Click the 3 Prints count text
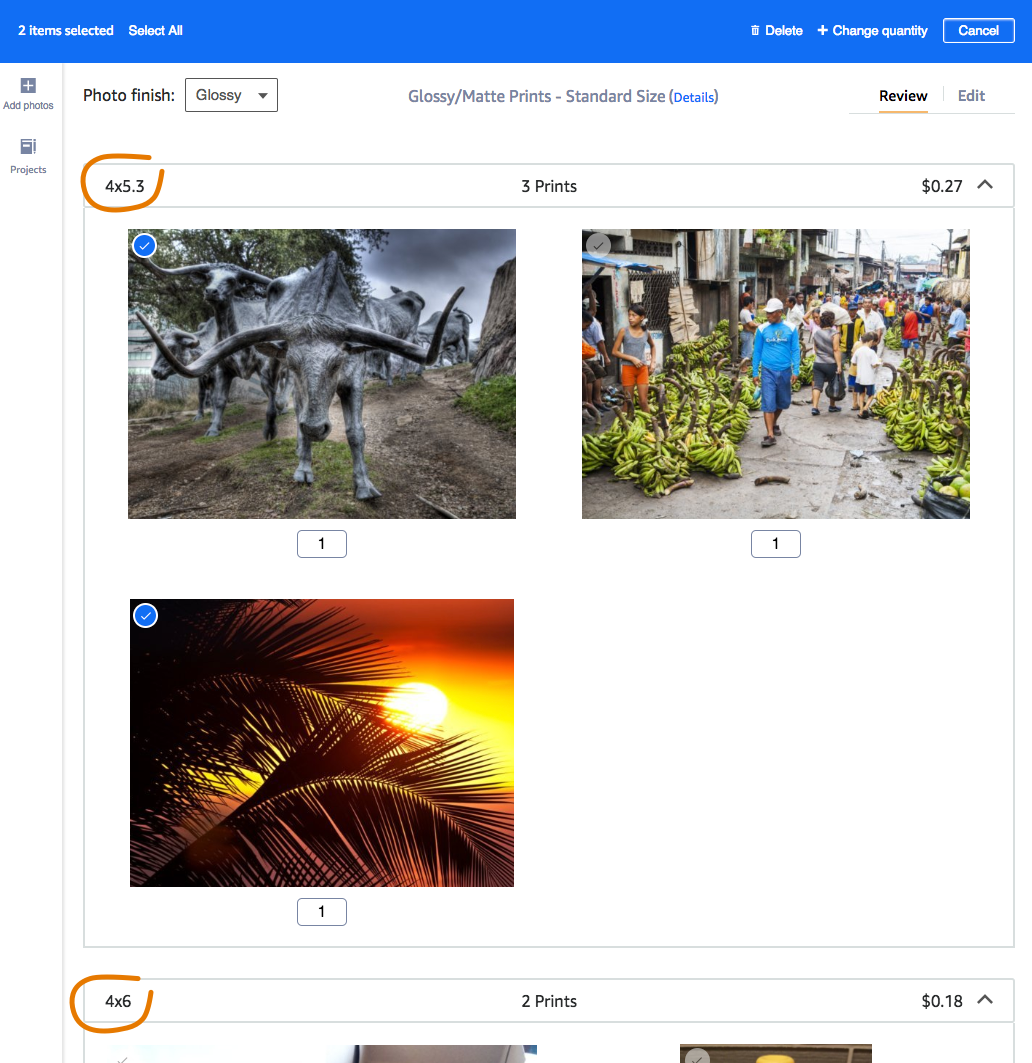The height and width of the screenshot is (1063, 1032). [549, 186]
